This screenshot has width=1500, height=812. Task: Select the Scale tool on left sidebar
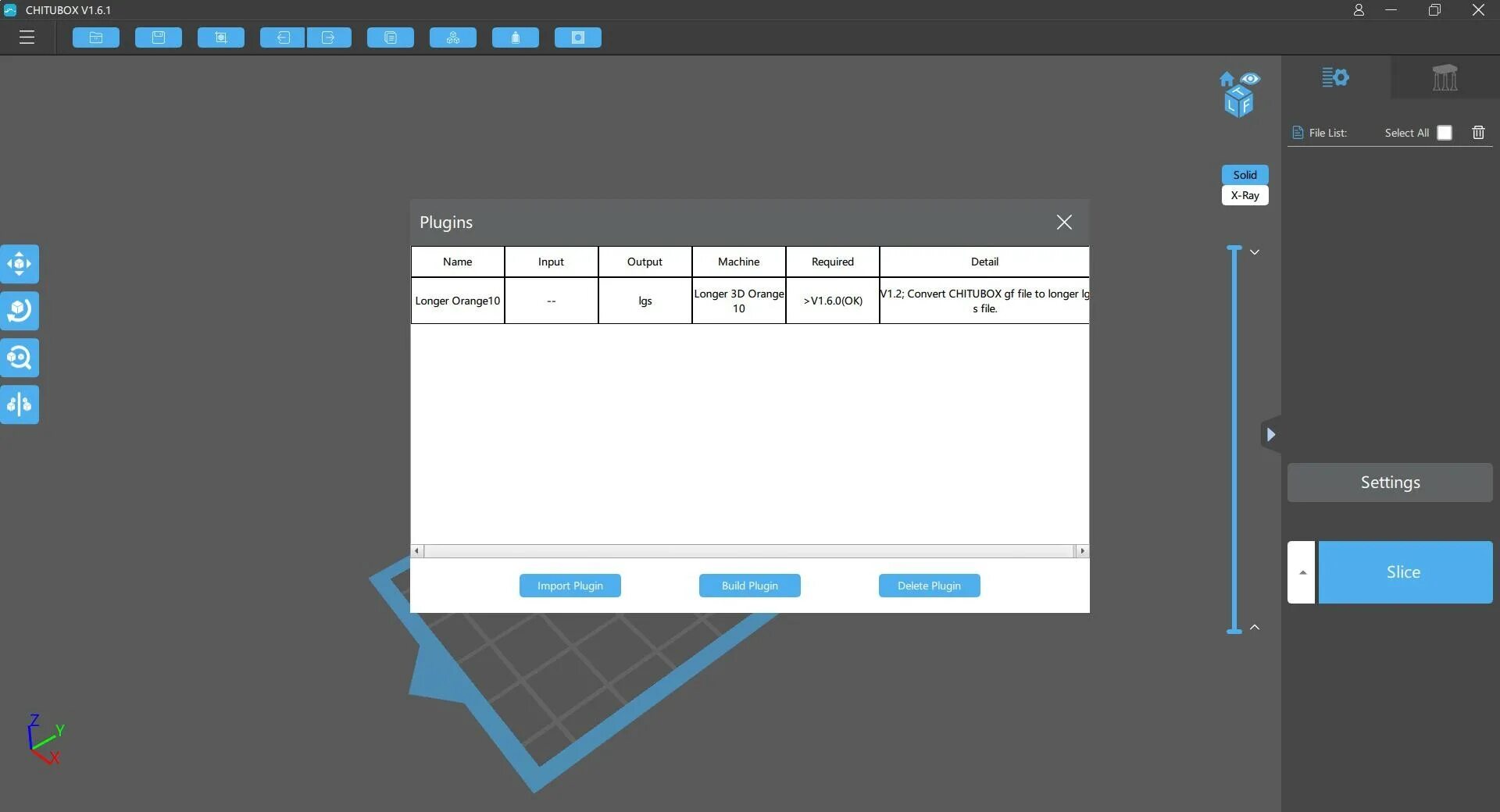tap(20, 358)
